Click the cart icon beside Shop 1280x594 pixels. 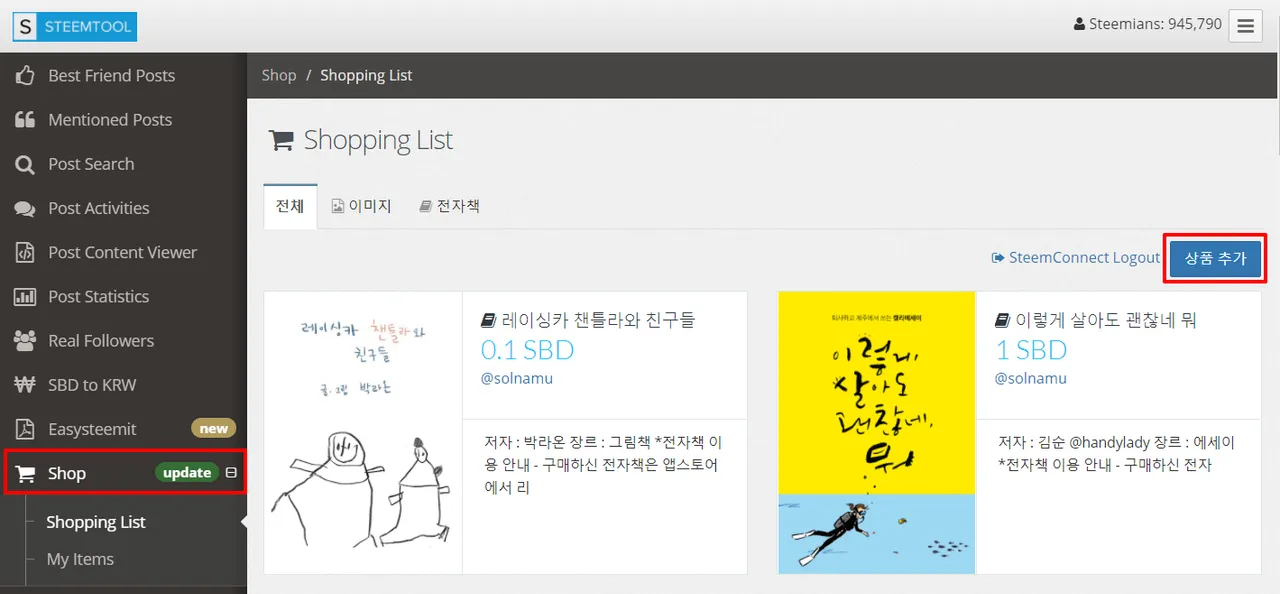point(26,473)
